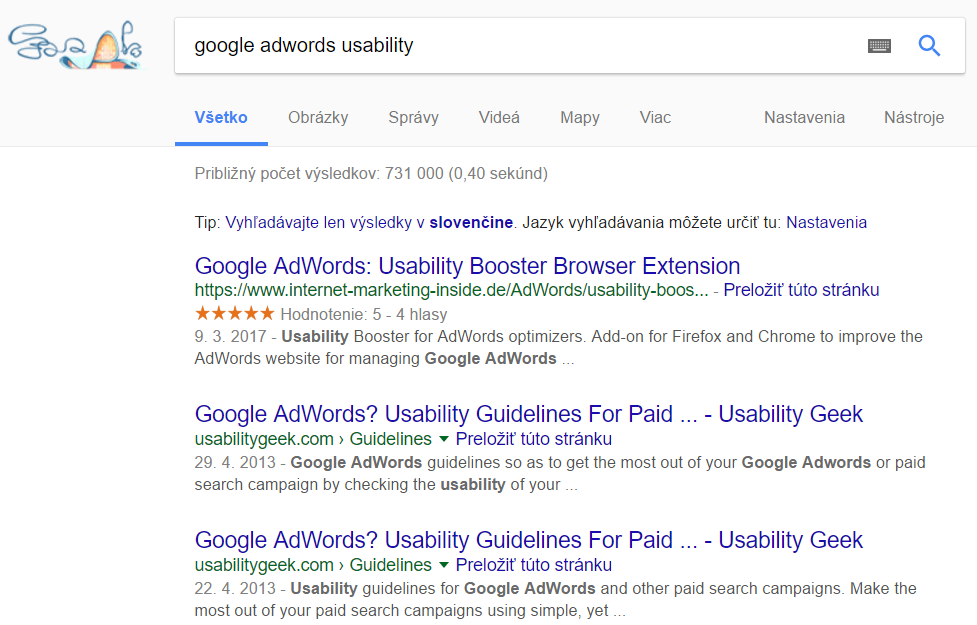Click the orange star rating
This screenshot has width=977, height=625.
click(234, 313)
